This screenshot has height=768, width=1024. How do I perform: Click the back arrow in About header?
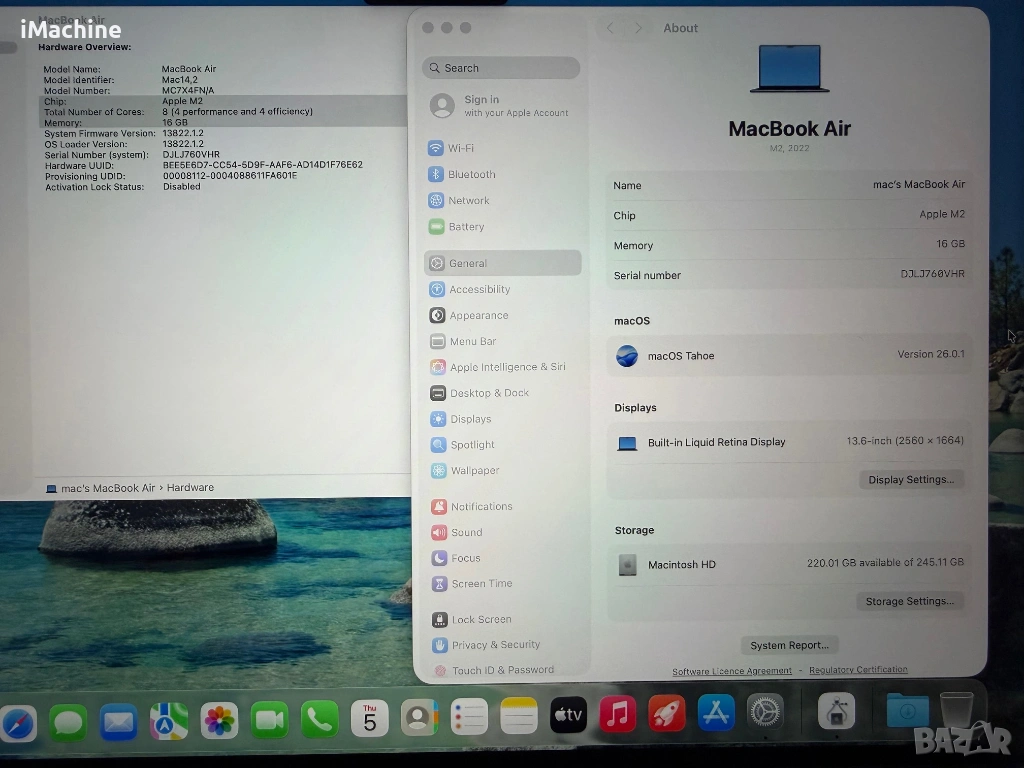pyautogui.click(x=611, y=28)
